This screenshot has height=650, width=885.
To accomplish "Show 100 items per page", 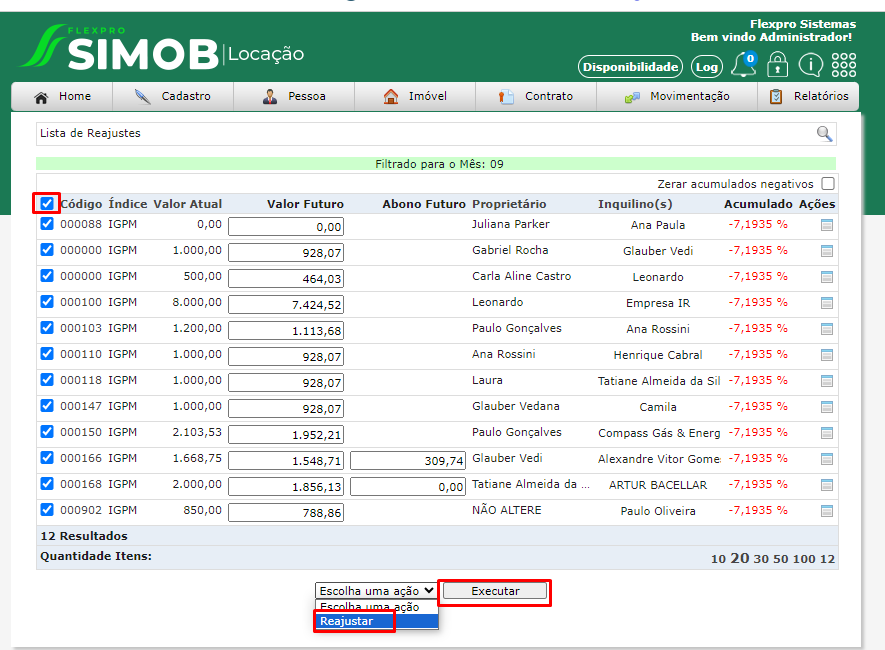I will [x=804, y=559].
